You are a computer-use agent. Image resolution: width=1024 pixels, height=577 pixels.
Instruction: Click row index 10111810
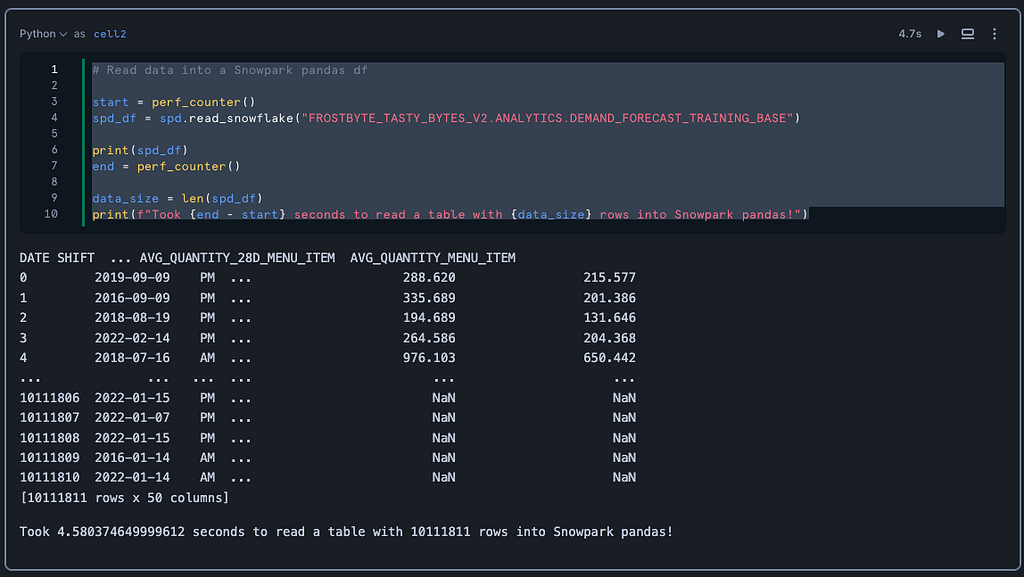pyautogui.click(x=50, y=477)
